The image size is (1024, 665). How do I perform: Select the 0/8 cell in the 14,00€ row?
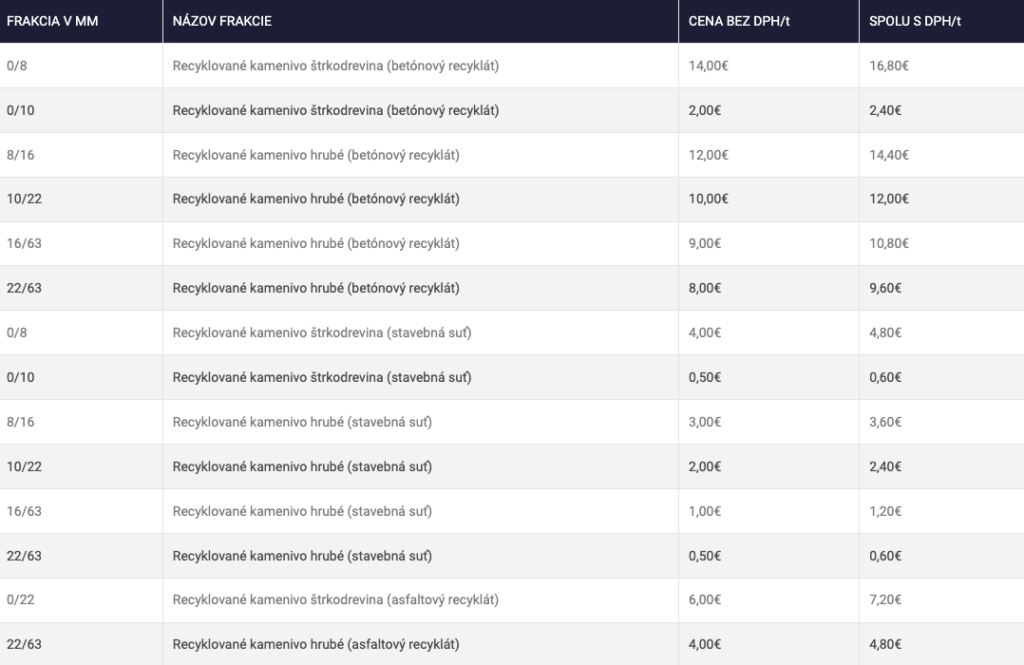tap(81, 65)
